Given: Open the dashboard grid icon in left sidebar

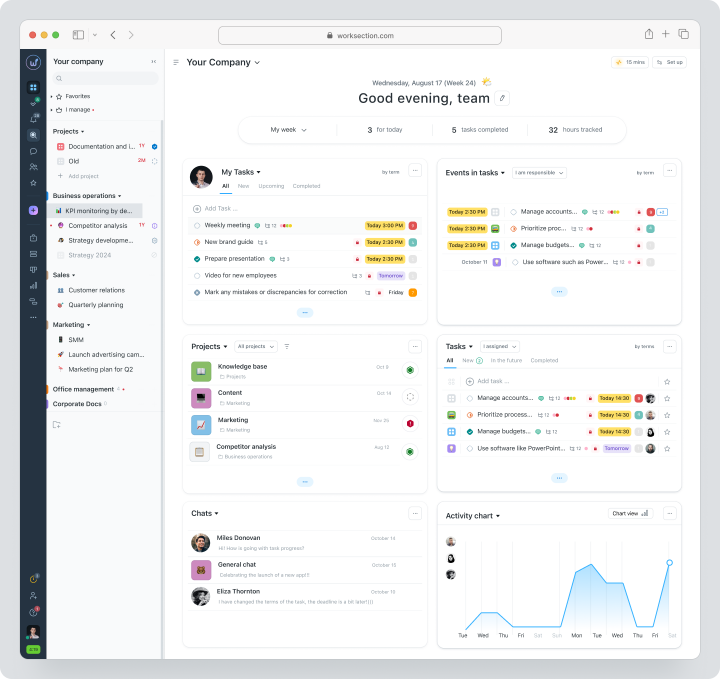Looking at the screenshot, I should pyautogui.click(x=33, y=87).
